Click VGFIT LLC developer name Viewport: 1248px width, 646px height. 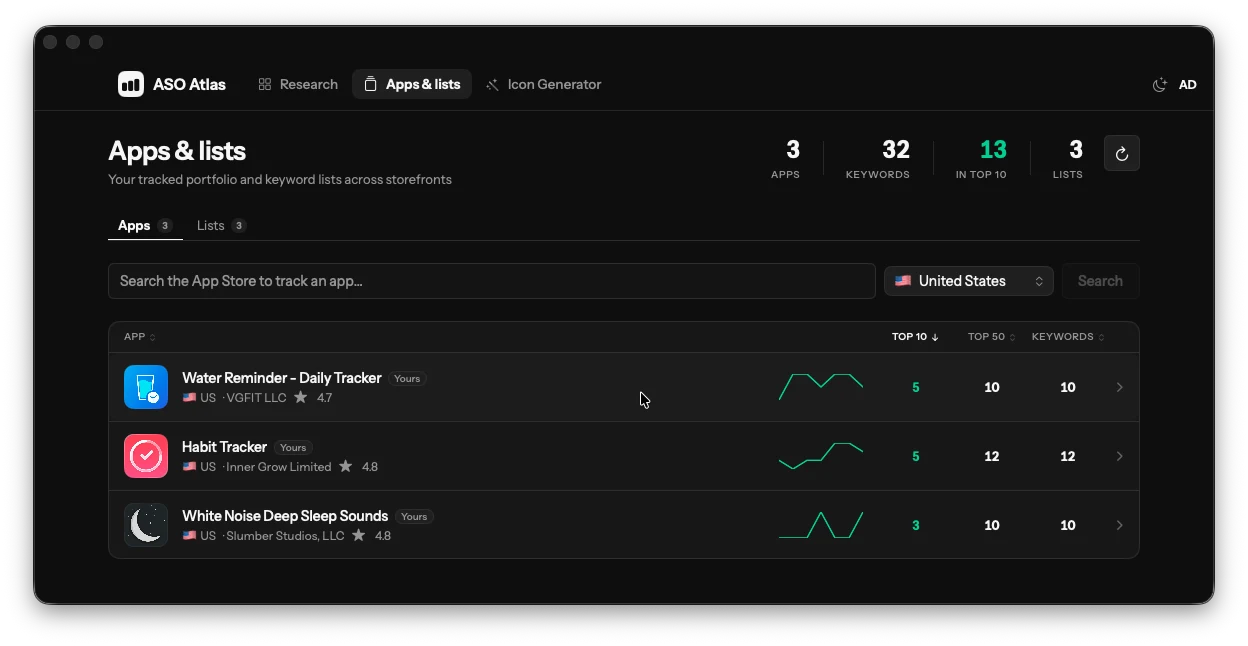[256, 398]
